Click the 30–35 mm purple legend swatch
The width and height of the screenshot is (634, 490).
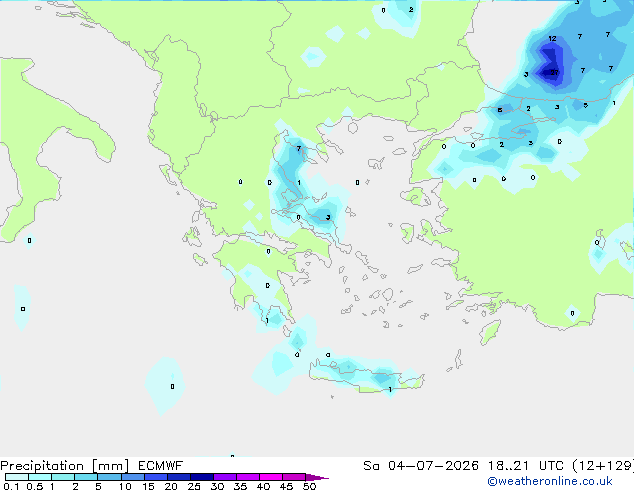pos(225,477)
